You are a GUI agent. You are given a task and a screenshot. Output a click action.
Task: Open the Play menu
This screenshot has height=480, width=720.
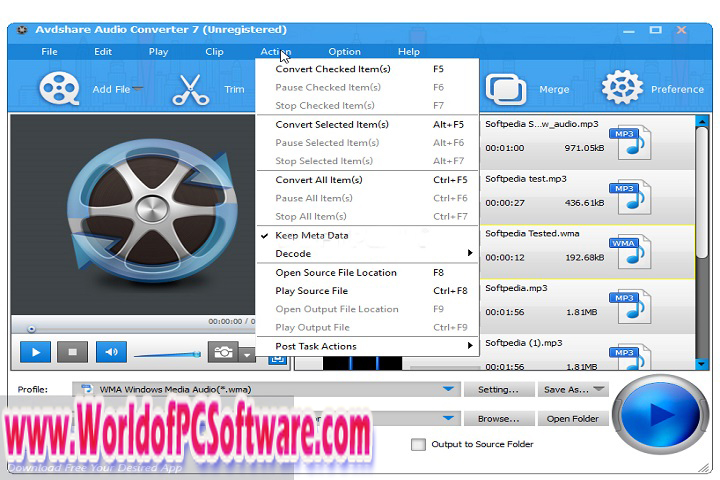tap(158, 51)
